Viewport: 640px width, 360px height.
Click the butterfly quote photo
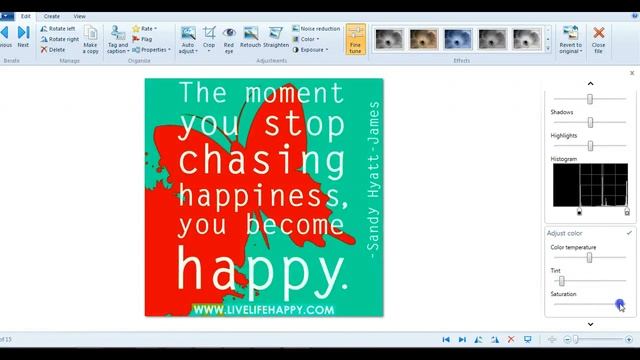click(x=264, y=198)
